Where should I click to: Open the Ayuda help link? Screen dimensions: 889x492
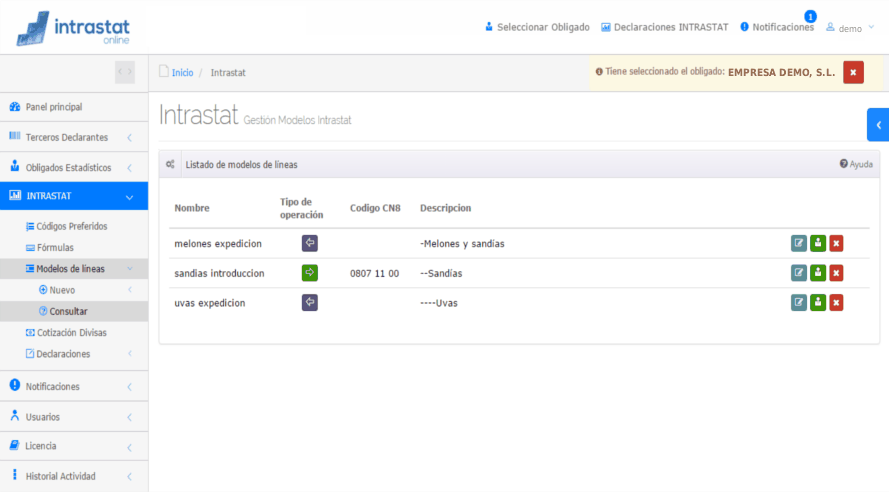[x=856, y=164]
